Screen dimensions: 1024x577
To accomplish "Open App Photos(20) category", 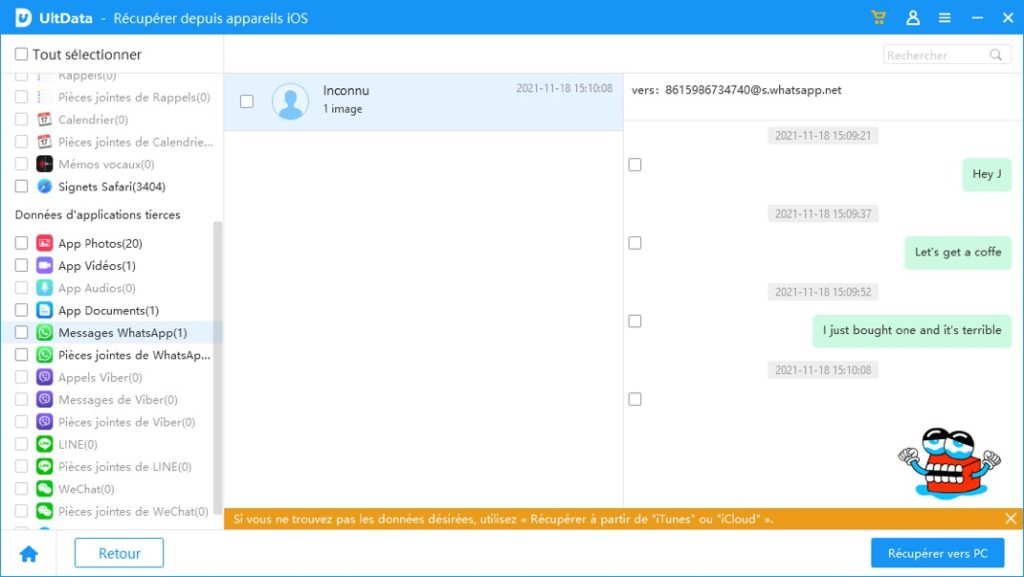I will [x=100, y=243].
